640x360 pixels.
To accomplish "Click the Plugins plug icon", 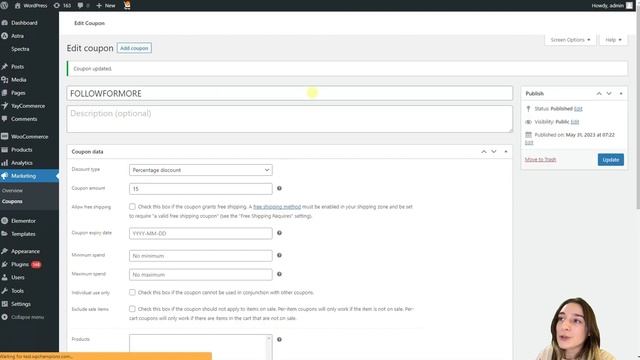I will point(4,264).
